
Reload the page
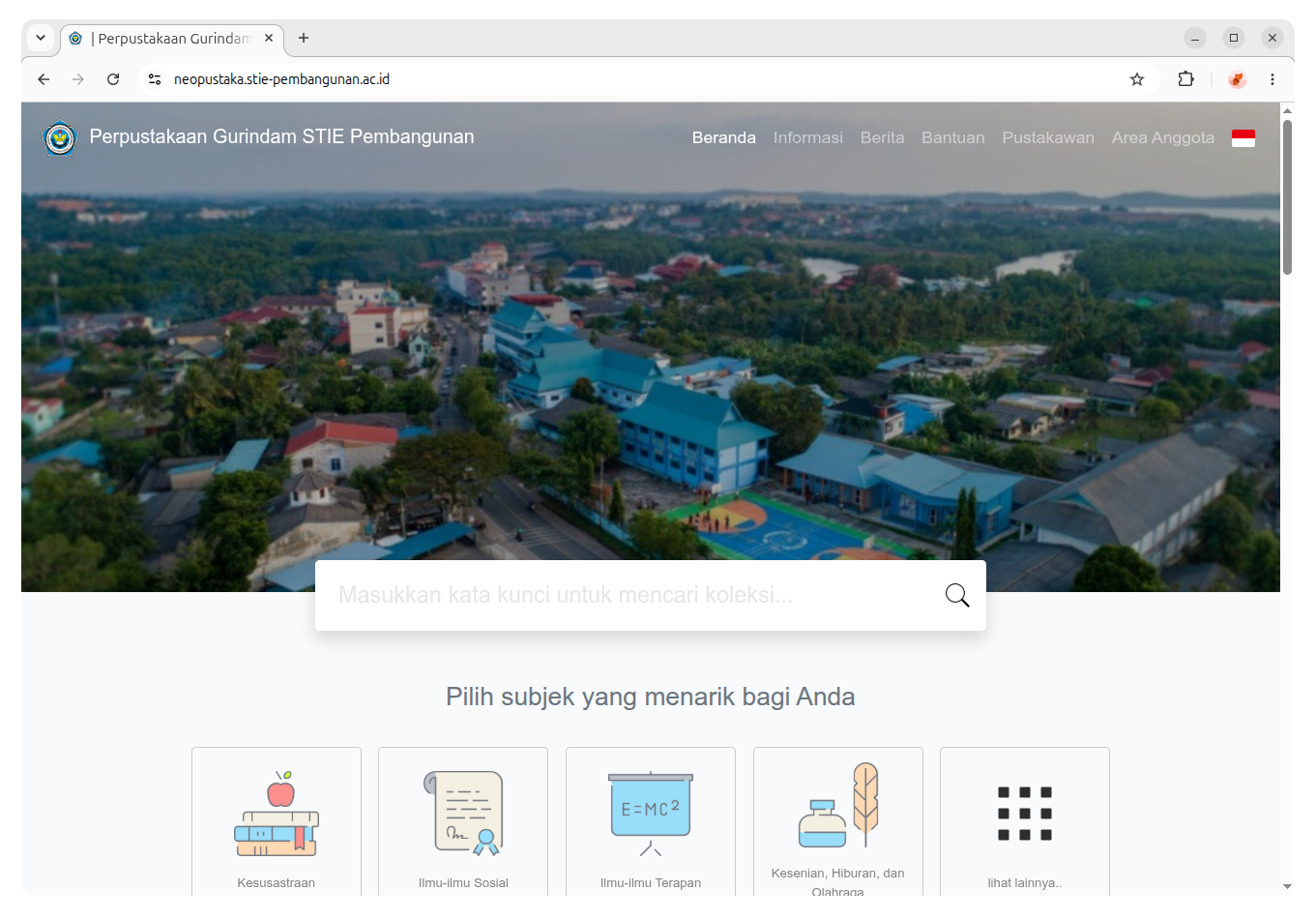[x=113, y=79]
